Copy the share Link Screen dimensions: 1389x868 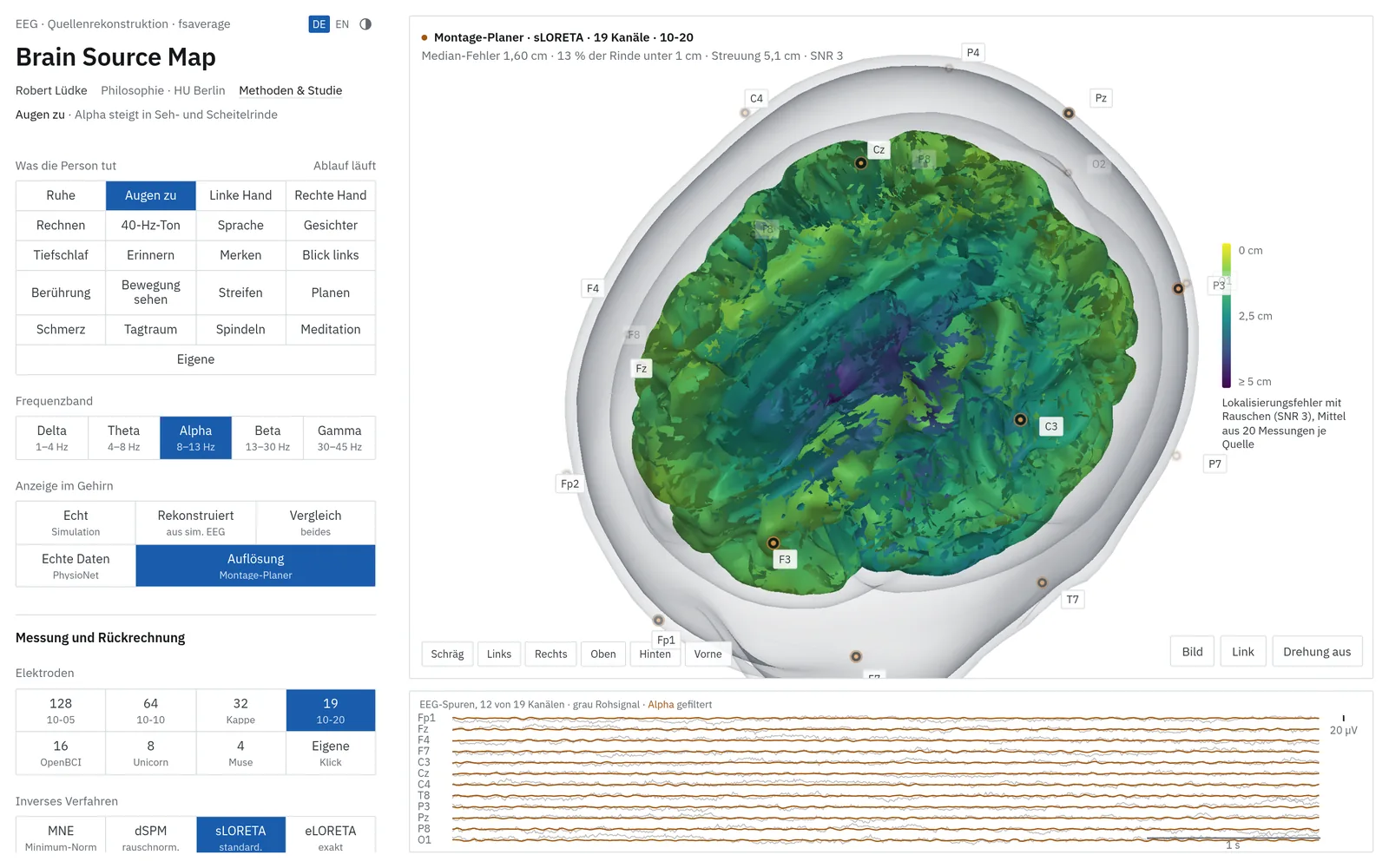pyautogui.click(x=1243, y=652)
